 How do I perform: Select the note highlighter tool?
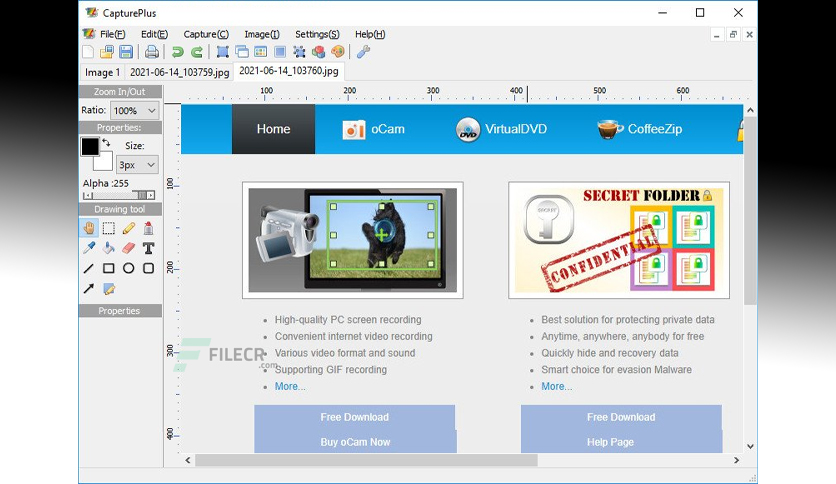pos(109,288)
